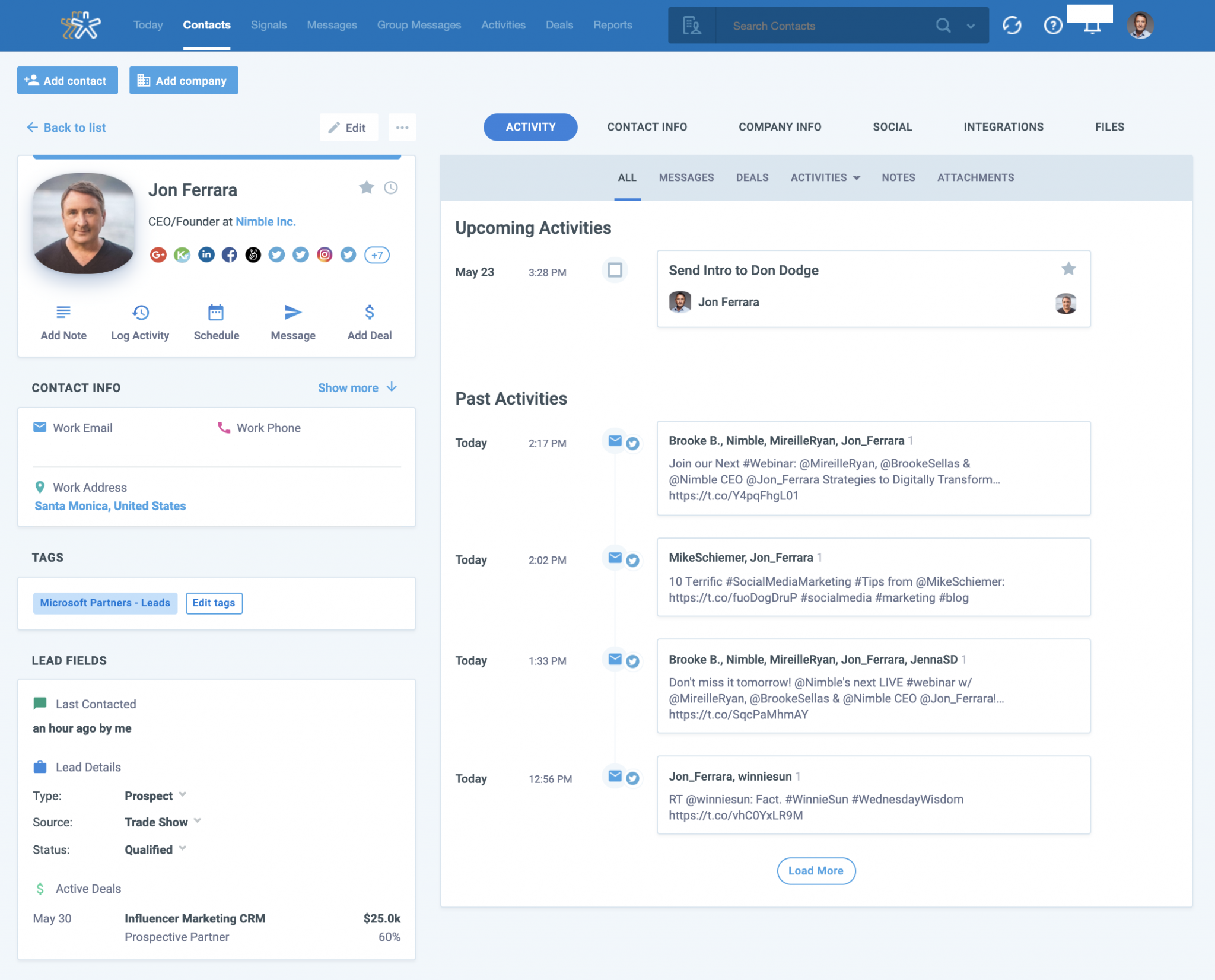Select the Add Note icon
Screen dimensions: 1215x980
click(63, 312)
